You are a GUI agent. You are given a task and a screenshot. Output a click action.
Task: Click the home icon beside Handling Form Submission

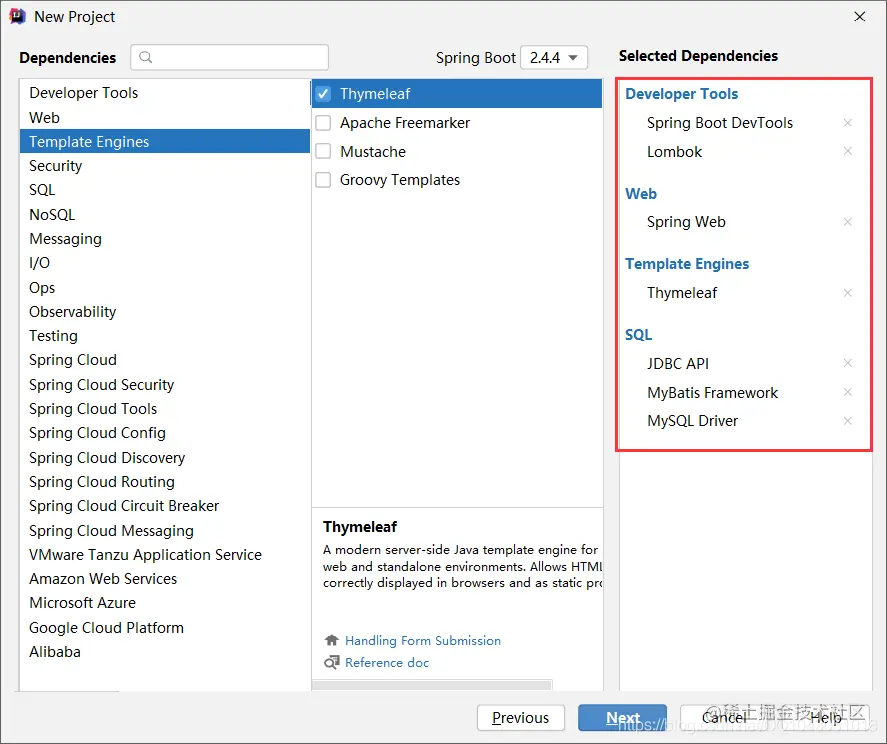coord(331,640)
